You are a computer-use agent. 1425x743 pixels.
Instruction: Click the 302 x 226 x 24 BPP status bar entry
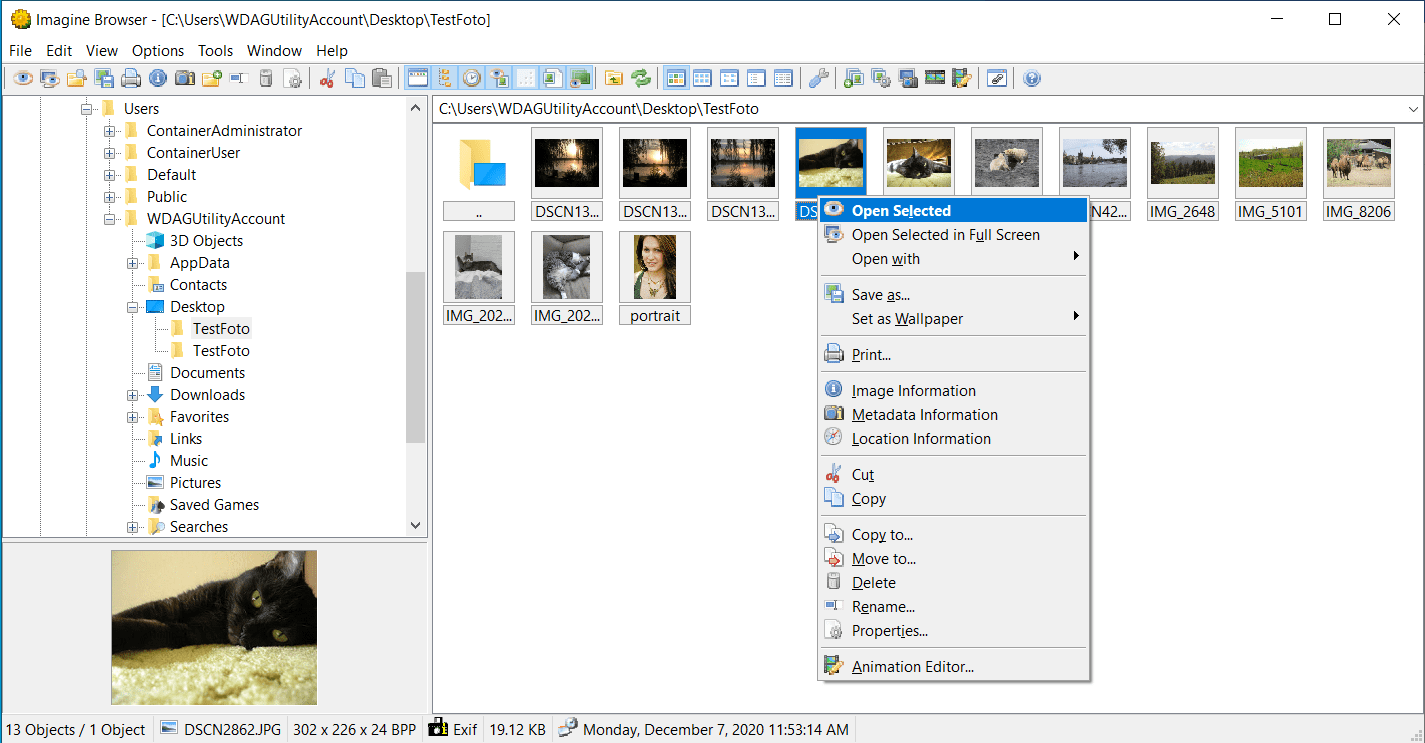coord(355,730)
